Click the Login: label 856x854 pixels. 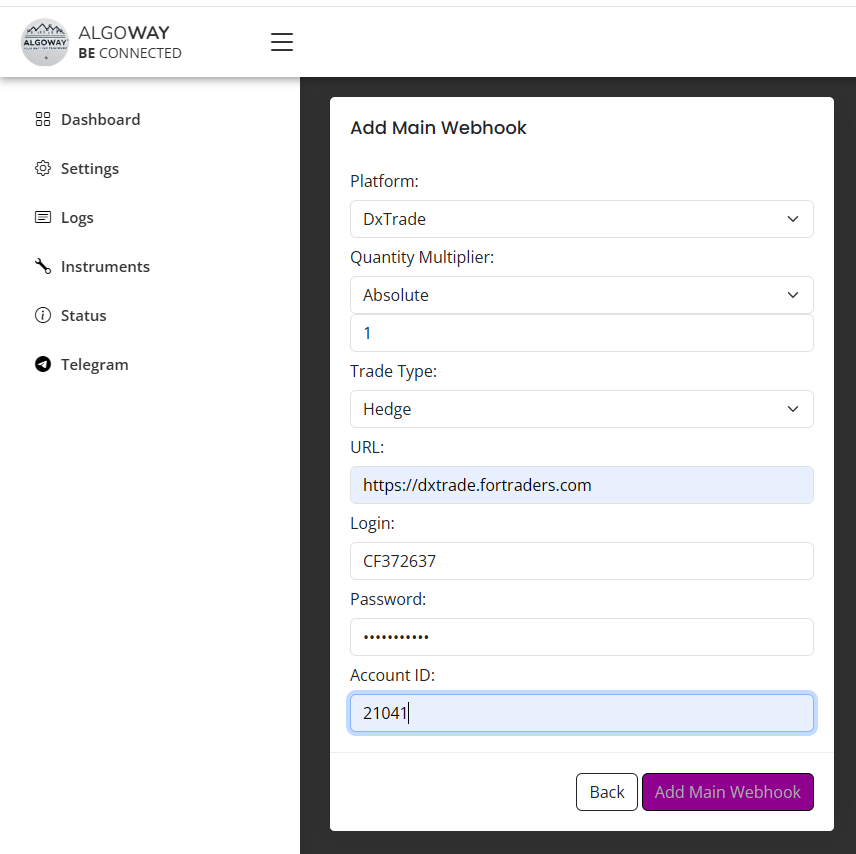tap(372, 523)
